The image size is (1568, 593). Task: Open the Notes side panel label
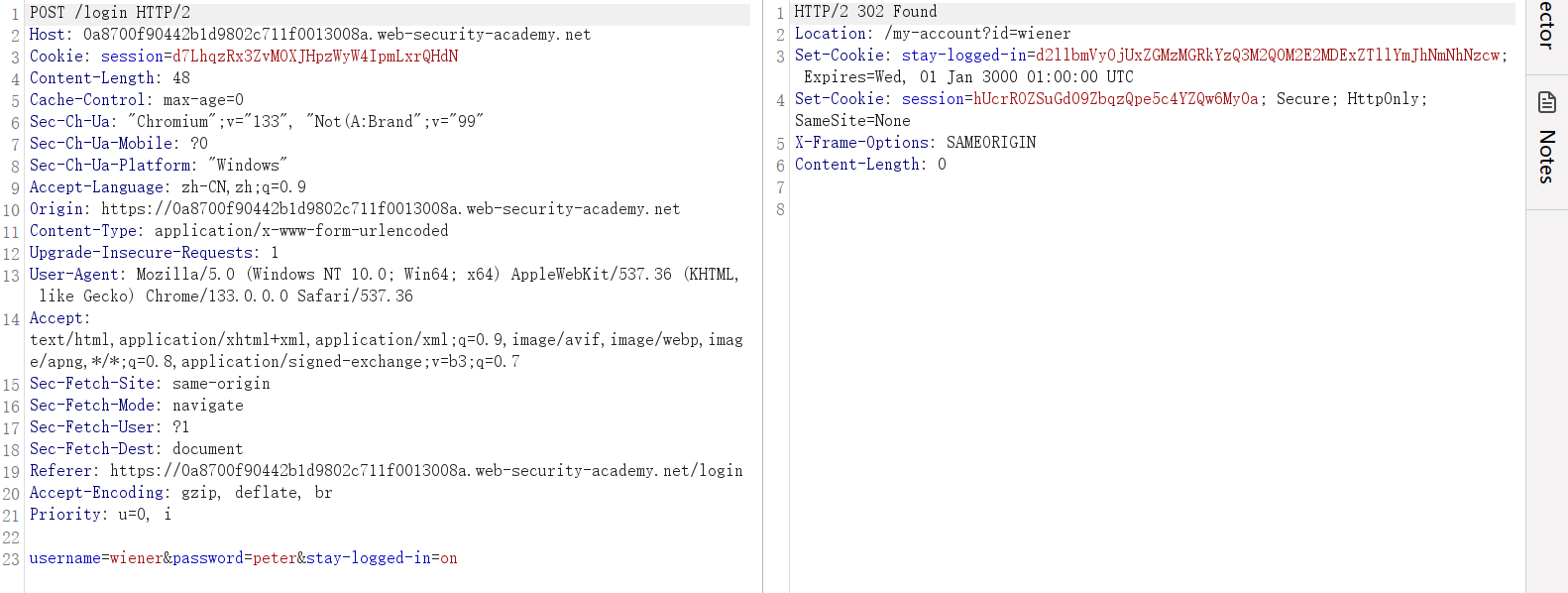tap(1546, 157)
